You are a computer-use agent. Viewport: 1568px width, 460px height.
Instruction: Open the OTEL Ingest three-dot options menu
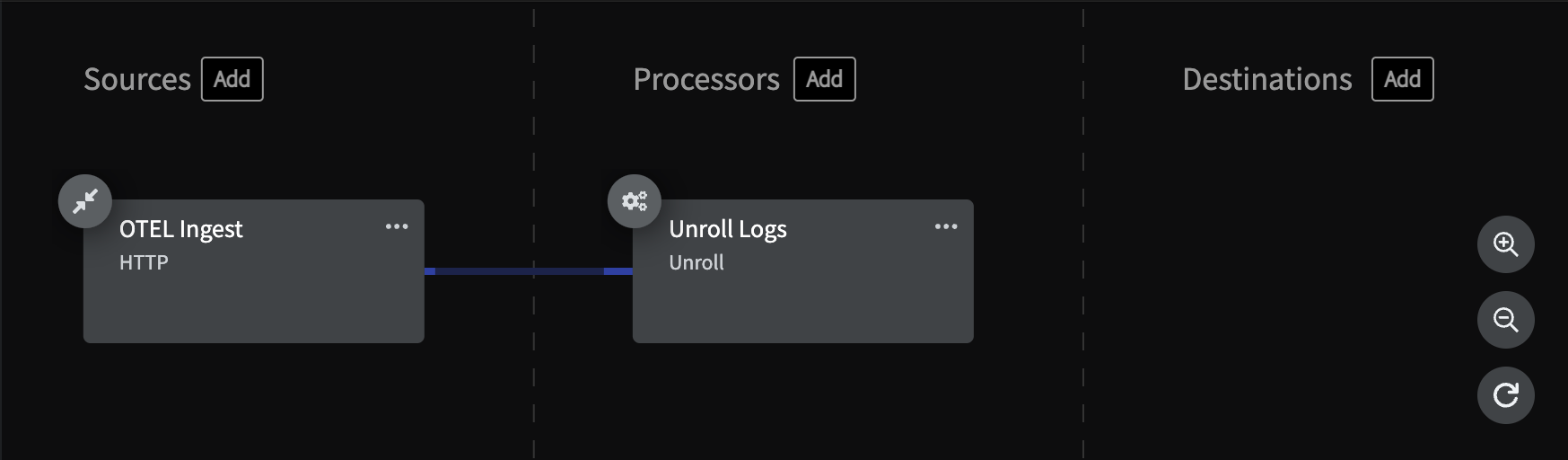pyautogui.click(x=397, y=226)
